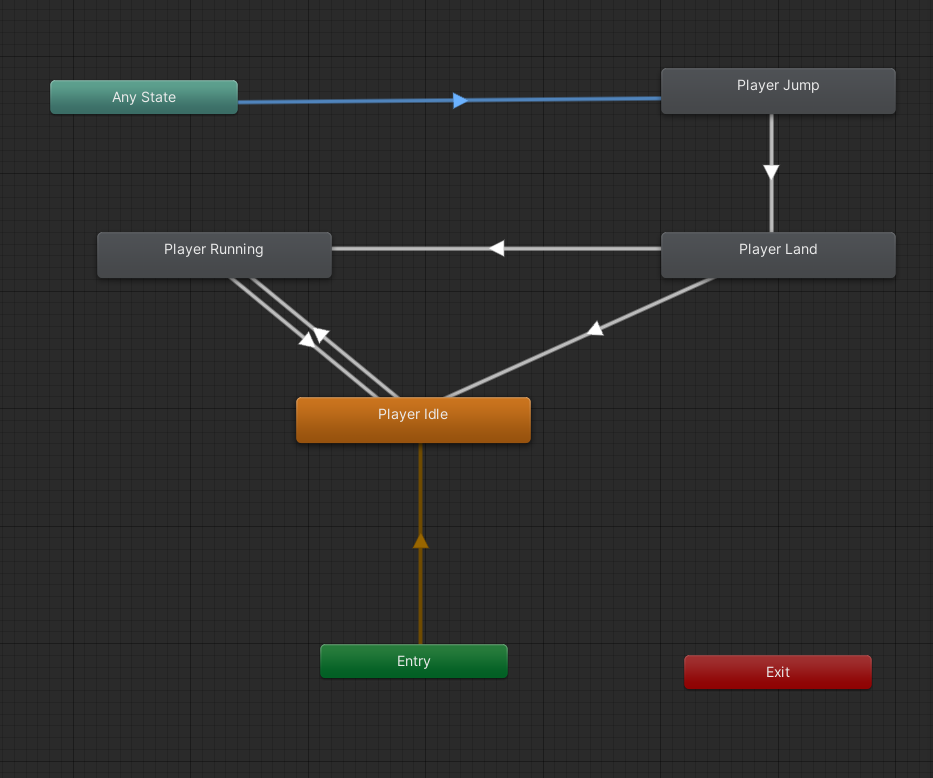Click arrowhead pointing from Idle toward Running
933x778 pixels.
[x=320, y=335]
